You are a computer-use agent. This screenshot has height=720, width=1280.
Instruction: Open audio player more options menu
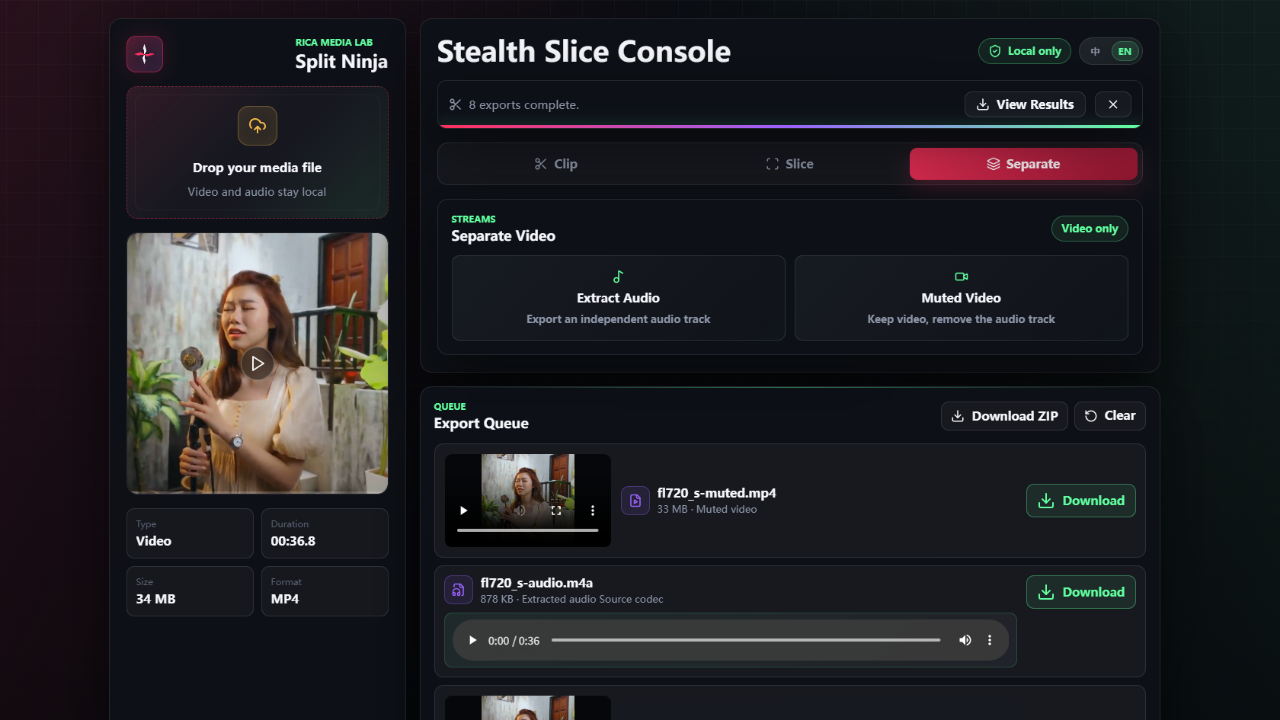[990, 640]
